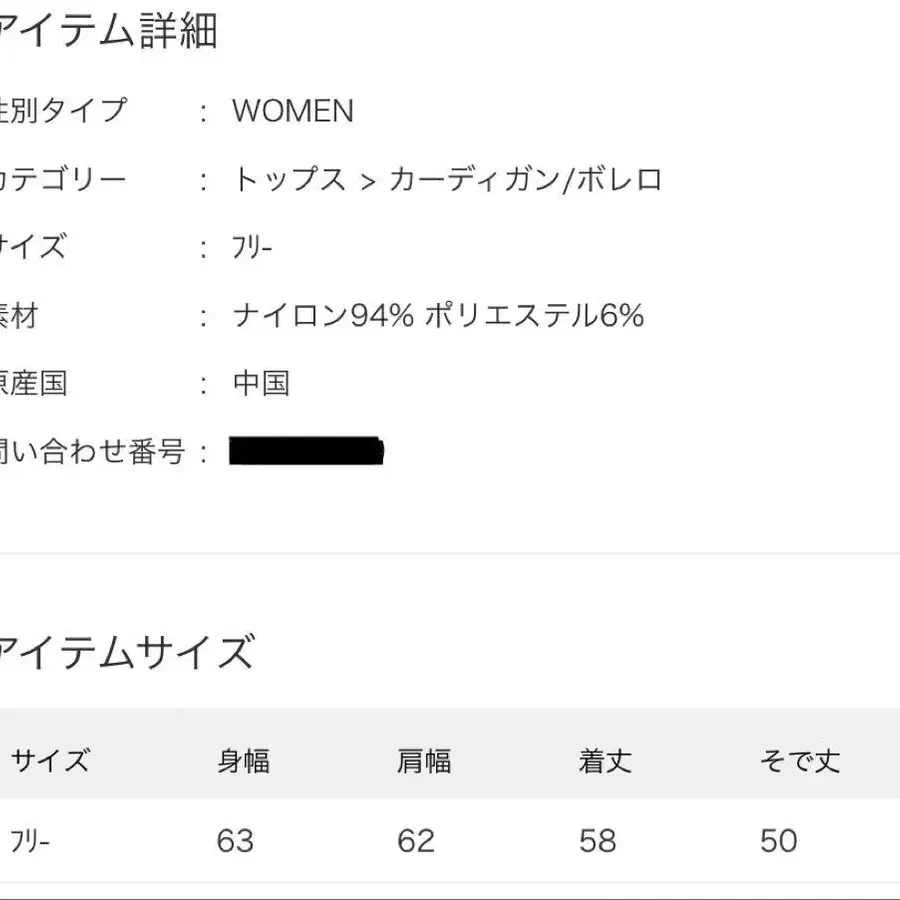Click the 着丈 column header
Image resolution: width=900 pixels, height=900 pixels.
click(x=605, y=761)
